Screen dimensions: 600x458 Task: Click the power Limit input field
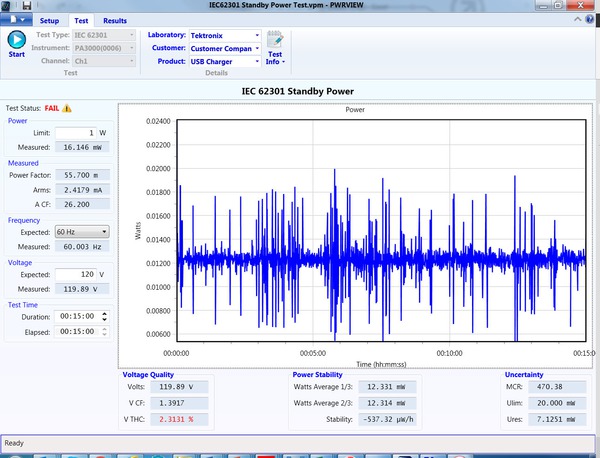[74, 133]
